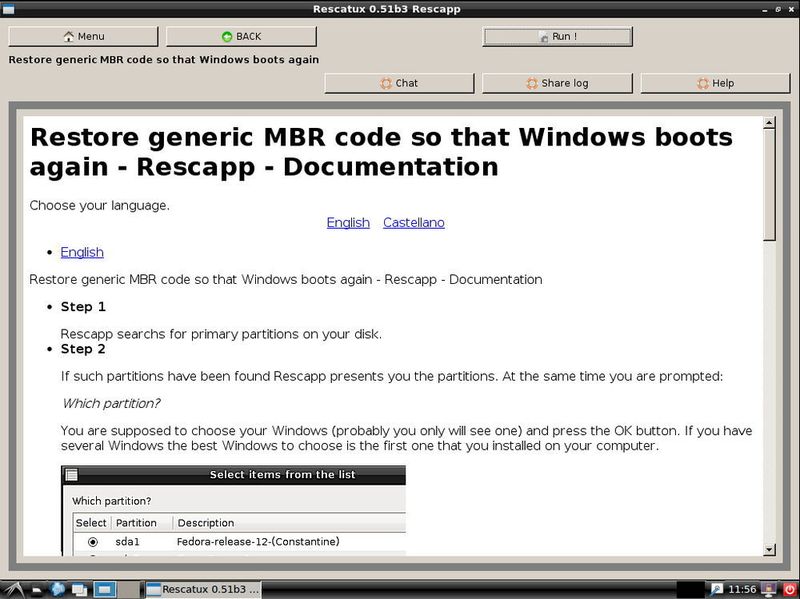Click the vertical scrollbar thumb
Image resolution: width=800 pixels, height=599 pixels.
coord(769,184)
